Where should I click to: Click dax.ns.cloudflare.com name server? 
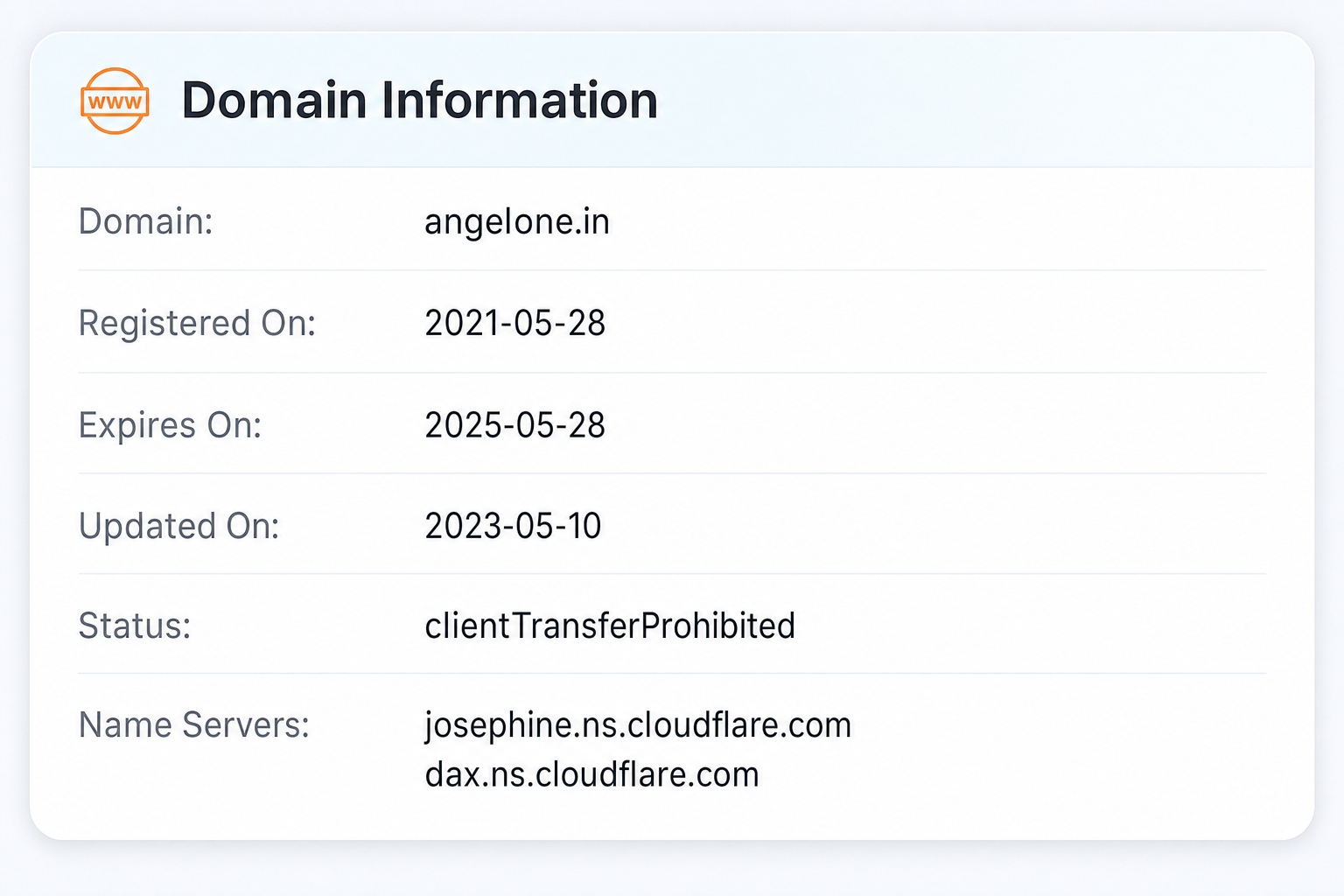click(592, 774)
